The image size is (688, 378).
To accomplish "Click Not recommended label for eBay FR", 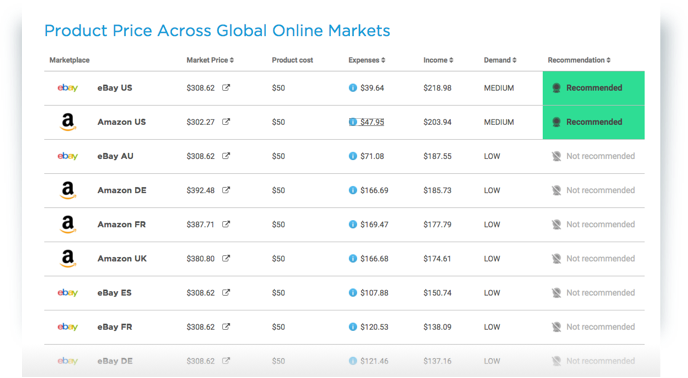I will [x=600, y=327].
